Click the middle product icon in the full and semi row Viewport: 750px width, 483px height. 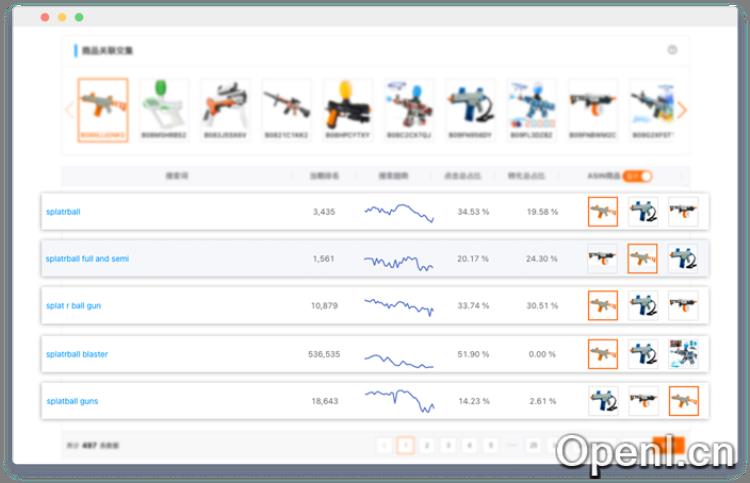click(642, 259)
